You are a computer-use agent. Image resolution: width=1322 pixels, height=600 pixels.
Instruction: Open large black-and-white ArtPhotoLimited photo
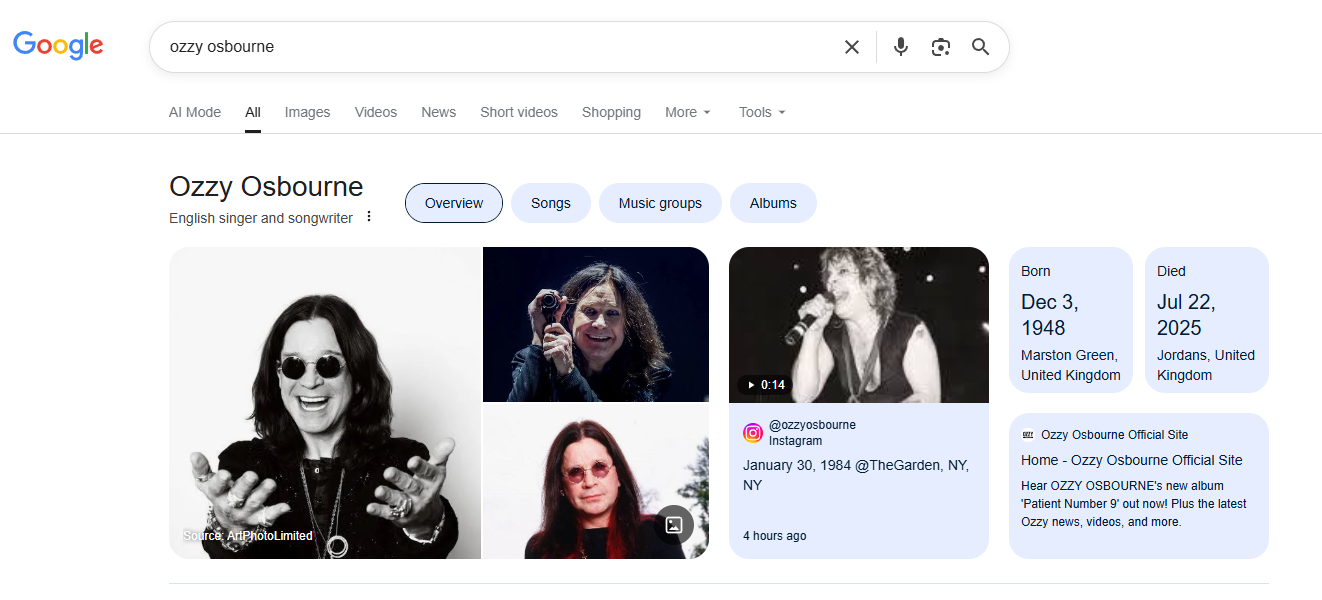[325, 403]
